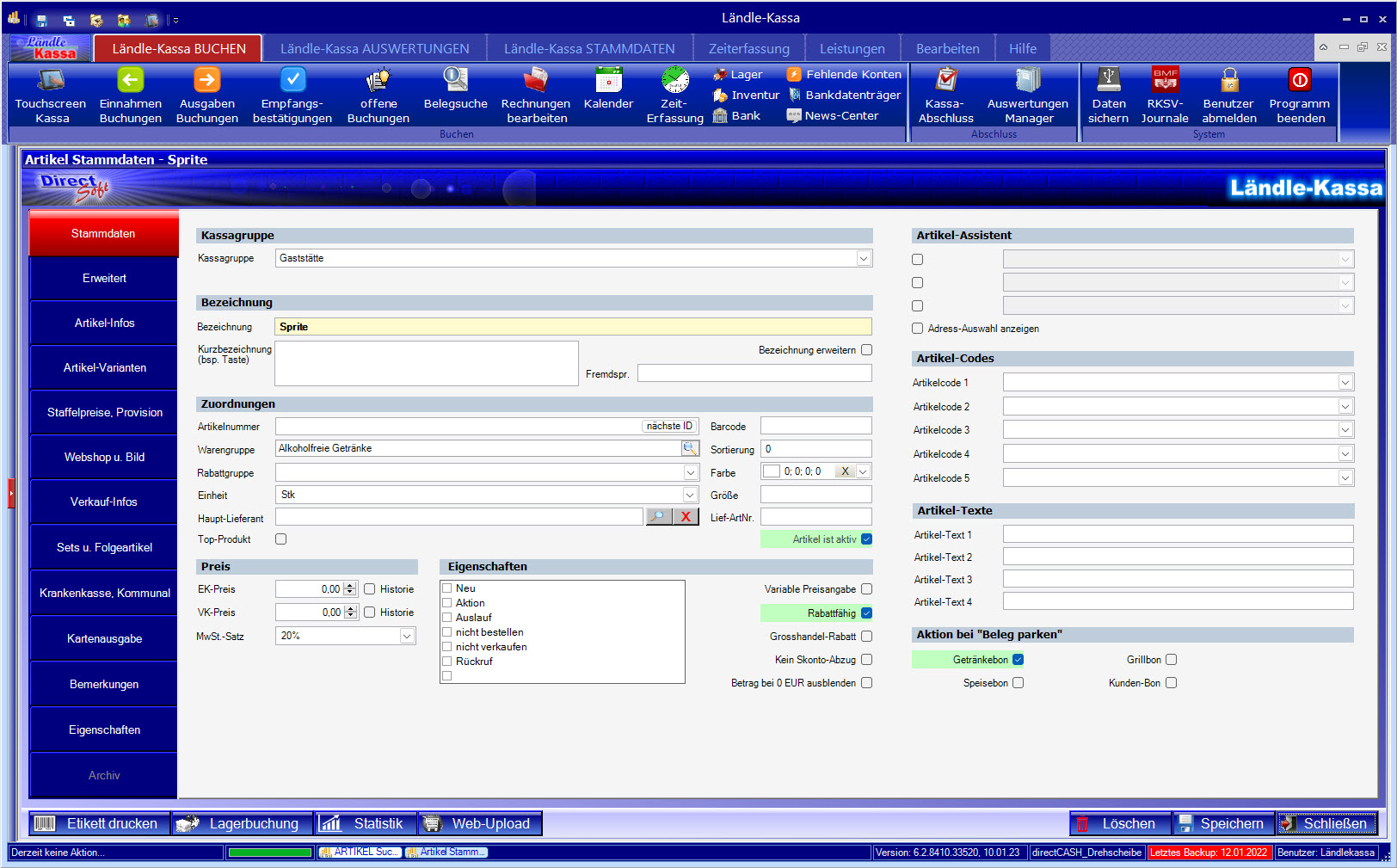Open Artikel-Varianten sidebar section

point(104,367)
